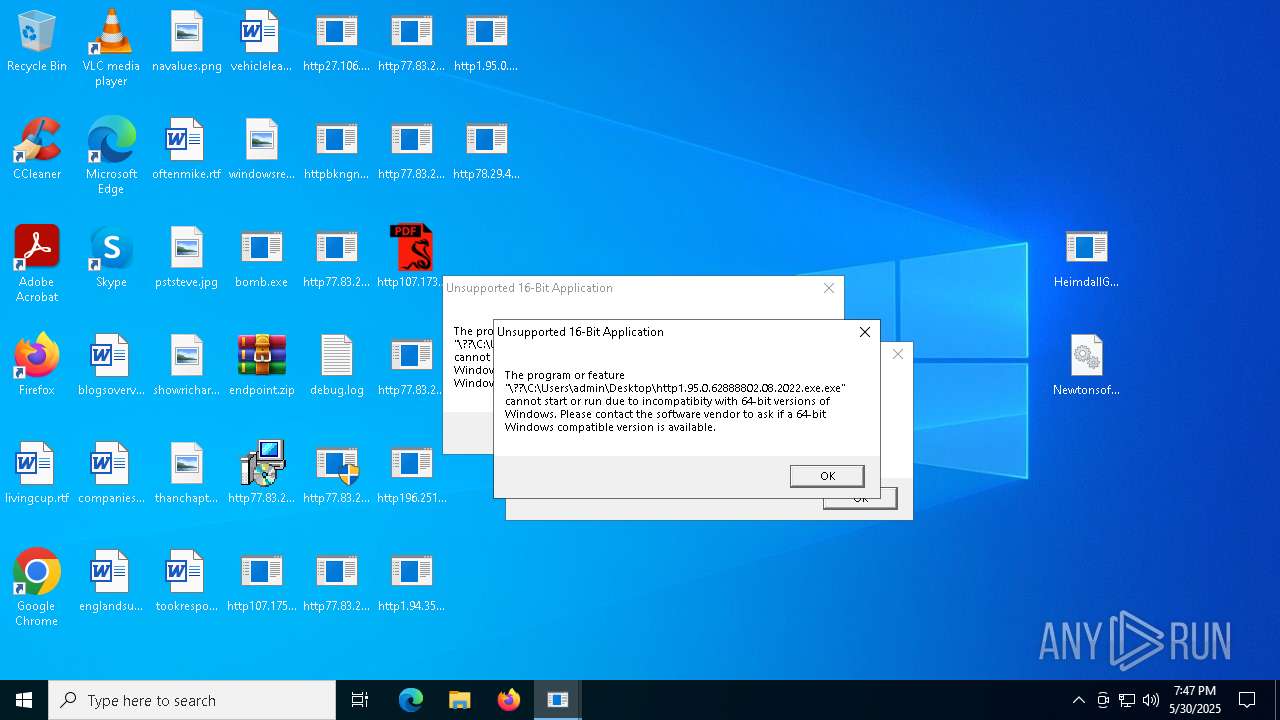1280x720 pixels.
Task: Open the volume control tray icon
Action: coord(1151,700)
